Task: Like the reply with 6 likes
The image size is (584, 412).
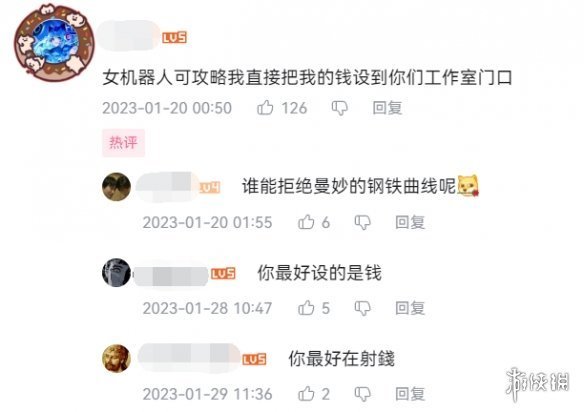Action: pos(306,222)
